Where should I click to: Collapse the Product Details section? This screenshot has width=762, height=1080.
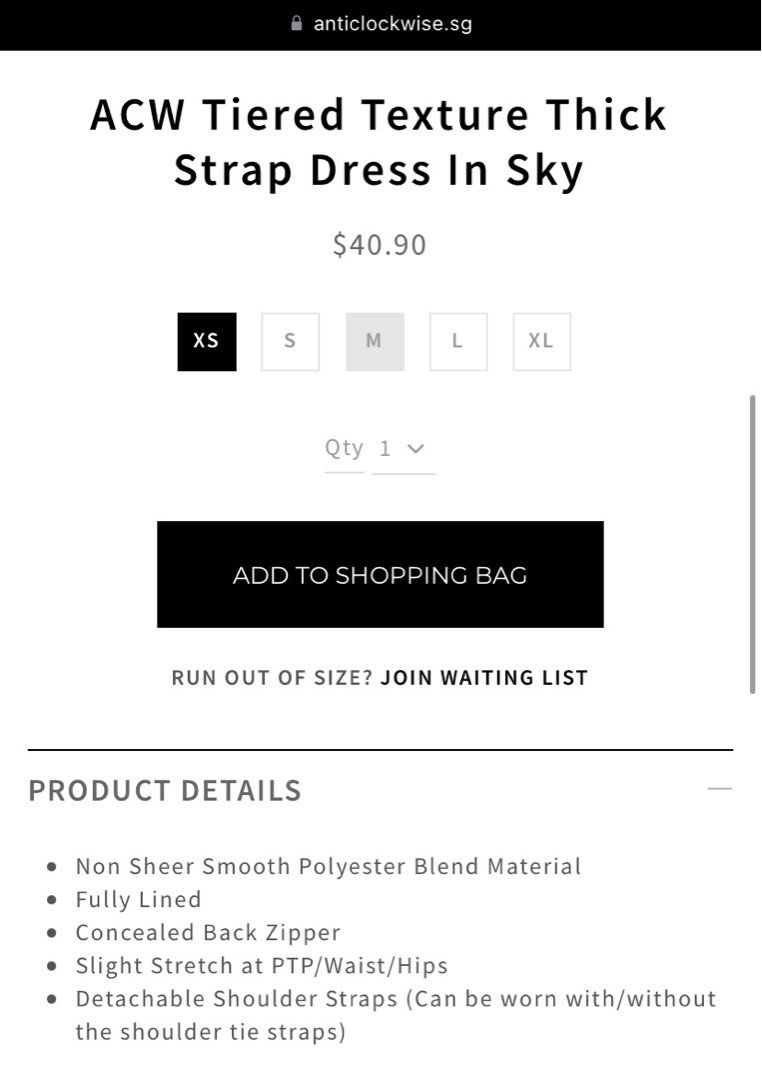[719, 789]
